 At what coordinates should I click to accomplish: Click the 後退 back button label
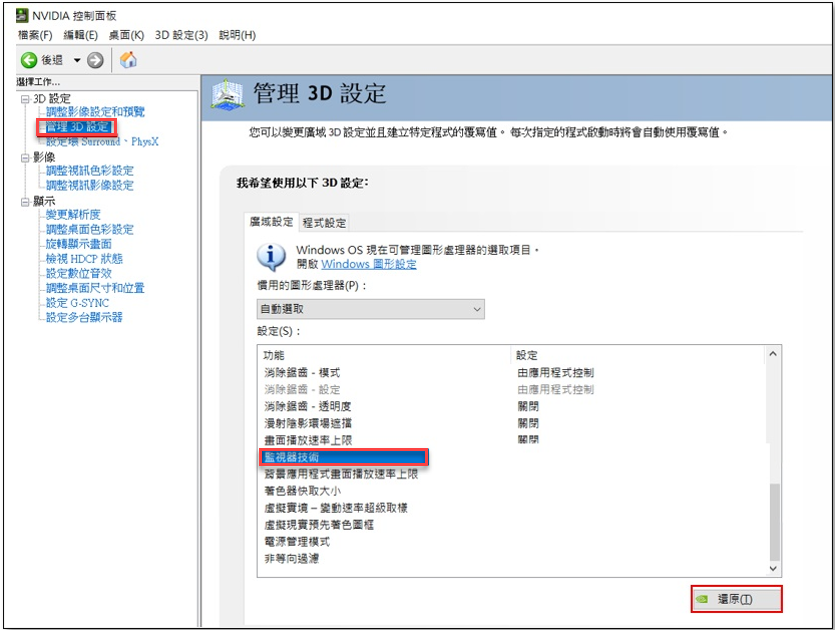tap(52, 60)
